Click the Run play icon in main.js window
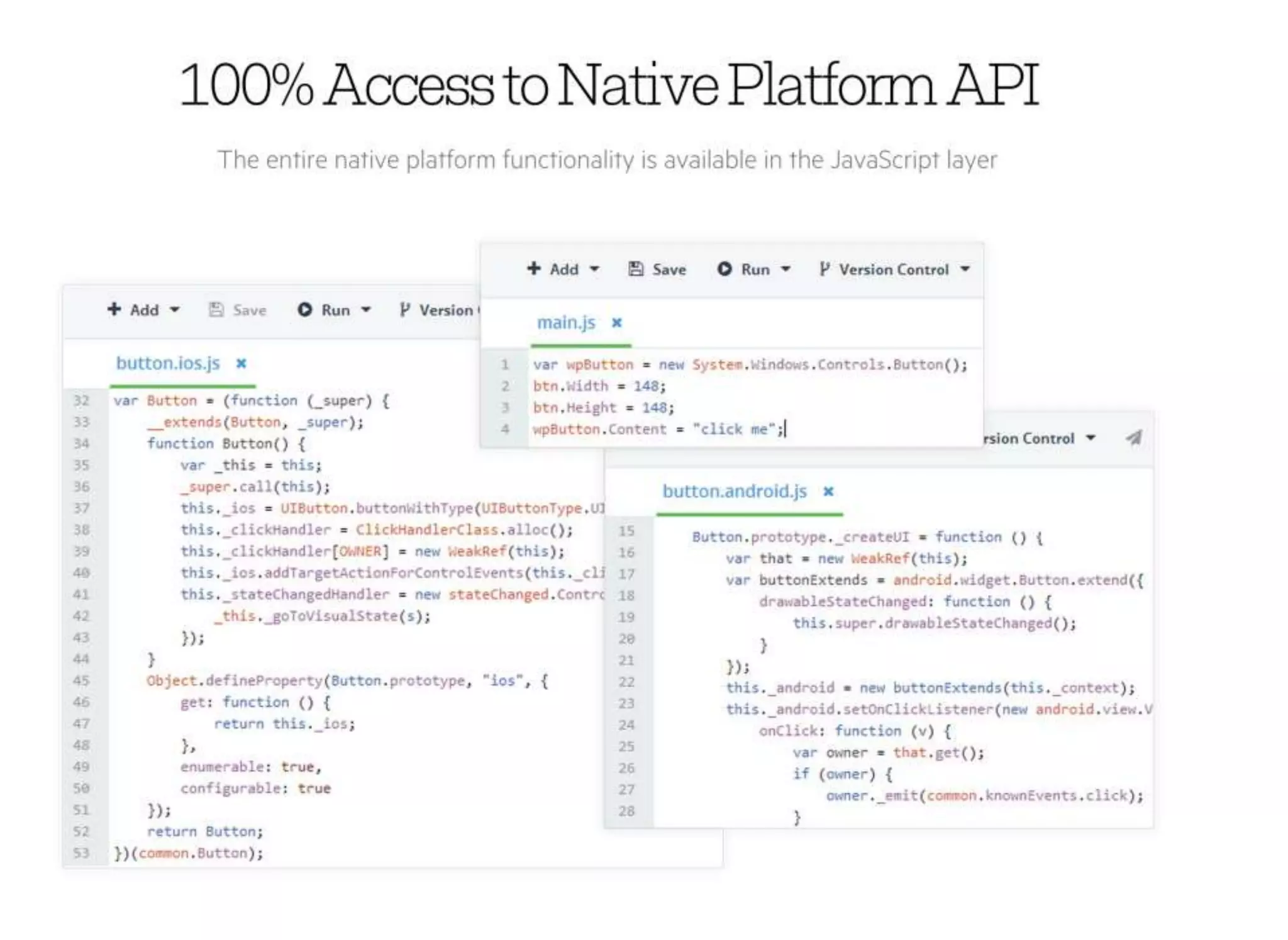The width and height of the screenshot is (1288, 940). tap(724, 269)
